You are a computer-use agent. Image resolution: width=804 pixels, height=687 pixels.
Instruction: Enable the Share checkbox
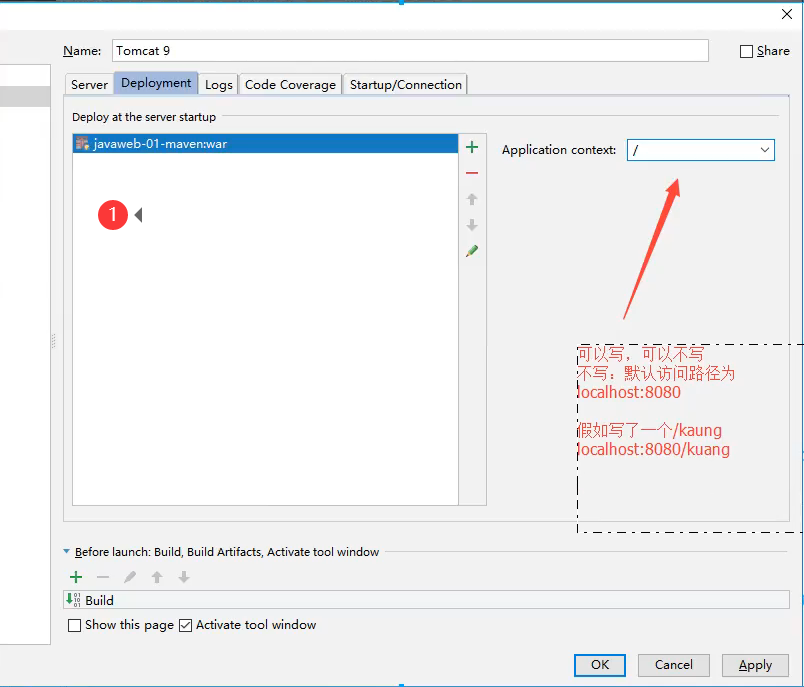[746, 51]
